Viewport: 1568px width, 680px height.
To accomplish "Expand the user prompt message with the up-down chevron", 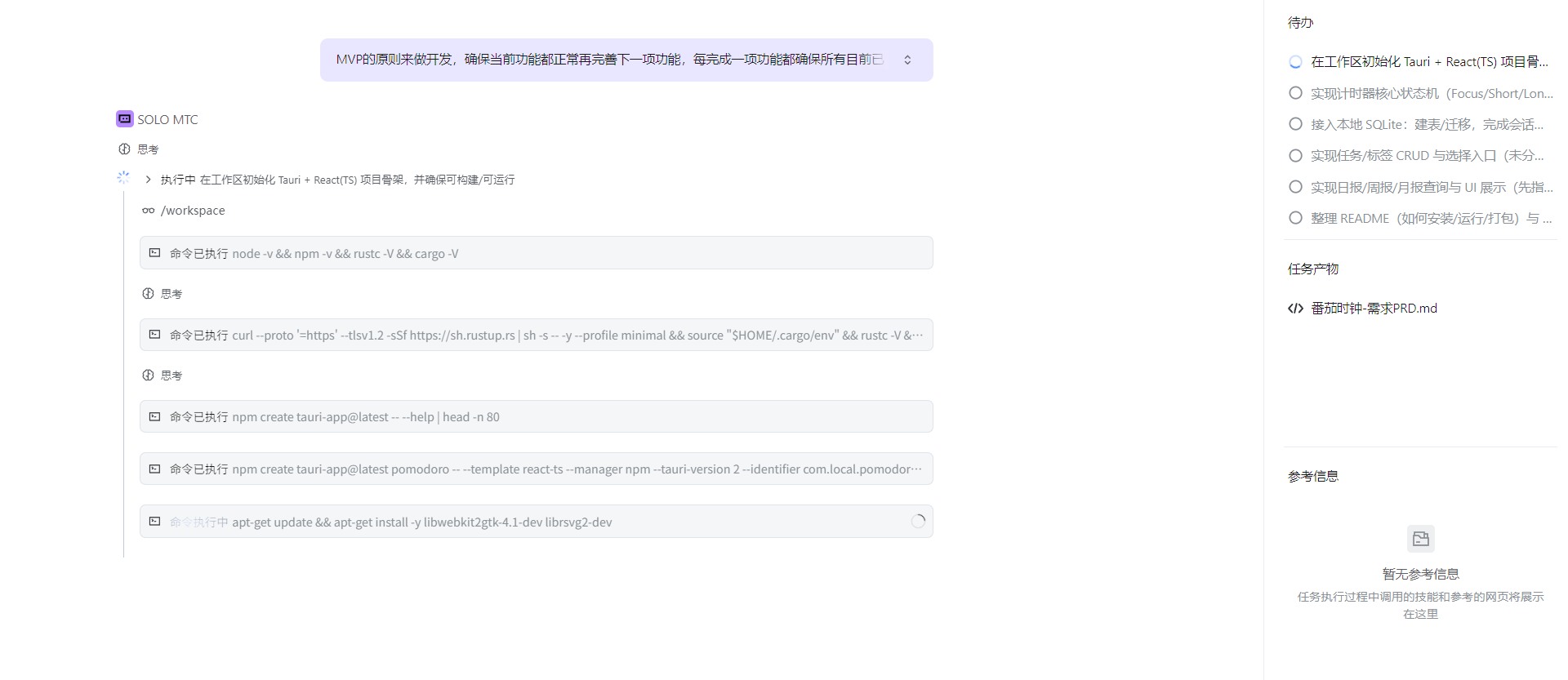I will [x=907, y=60].
